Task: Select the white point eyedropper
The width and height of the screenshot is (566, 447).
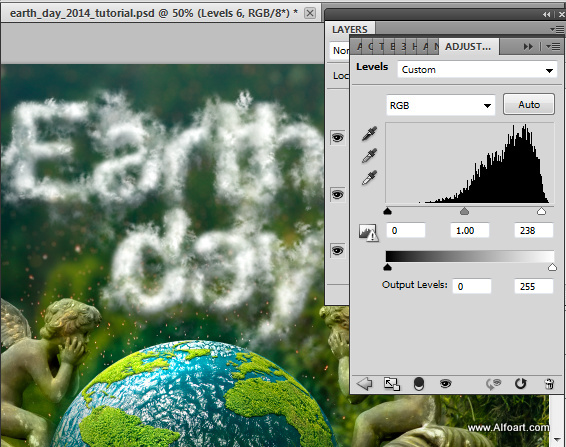Action: tap(370, 177)
